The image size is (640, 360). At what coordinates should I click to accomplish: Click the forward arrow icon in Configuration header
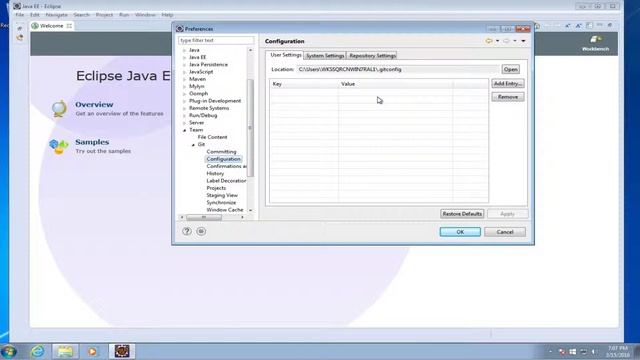tap(506, 41)
